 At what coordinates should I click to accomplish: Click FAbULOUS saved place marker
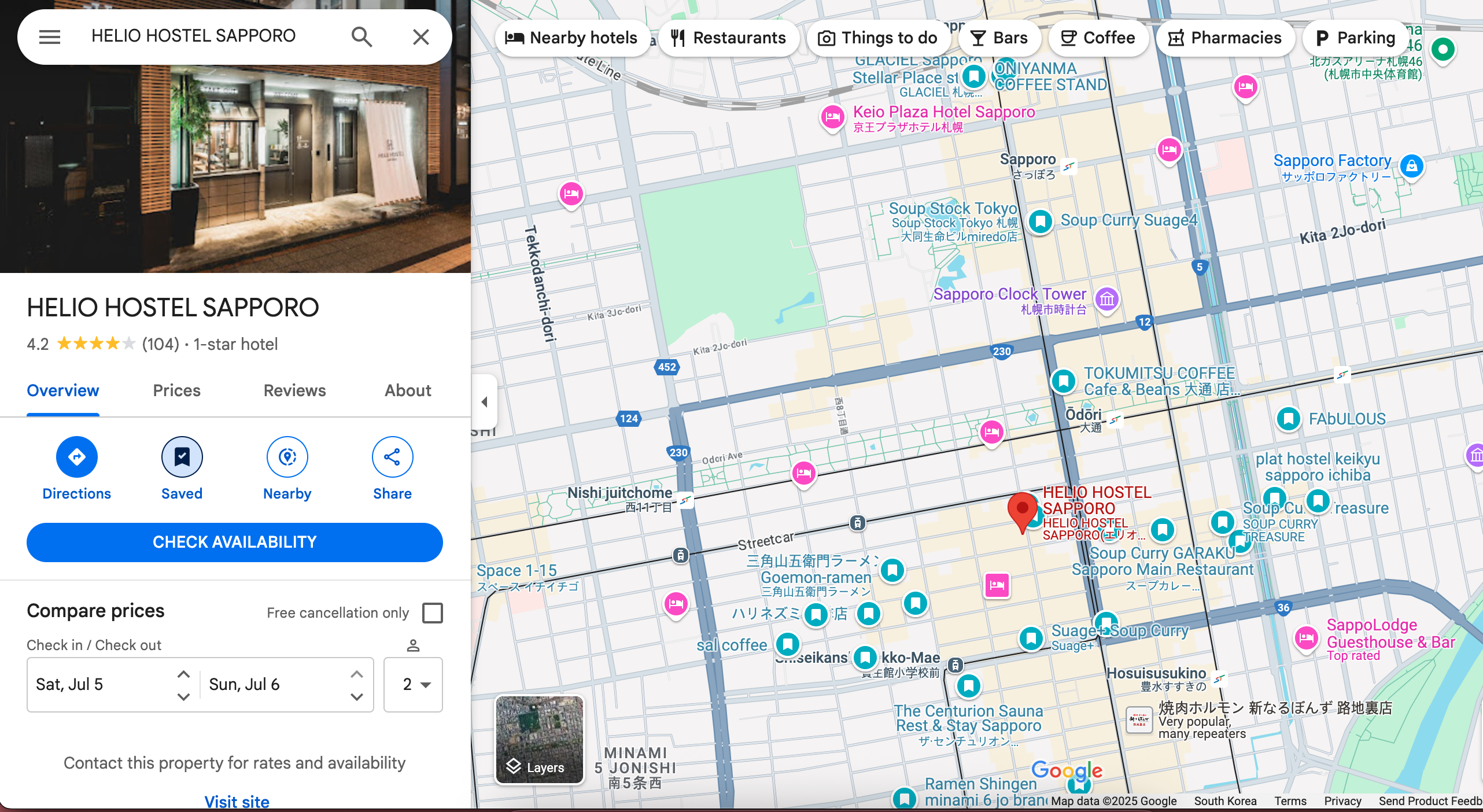point(1288,418)
